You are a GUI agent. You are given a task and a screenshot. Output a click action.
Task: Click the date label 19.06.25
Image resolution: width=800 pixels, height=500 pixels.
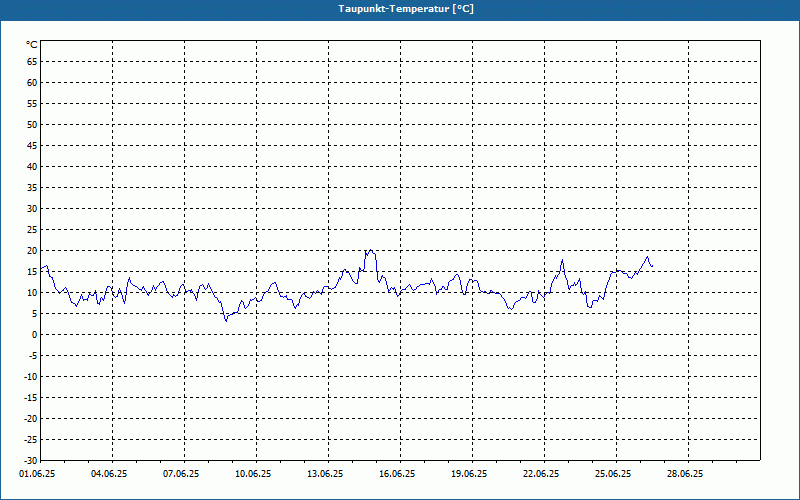coord(469,474)
